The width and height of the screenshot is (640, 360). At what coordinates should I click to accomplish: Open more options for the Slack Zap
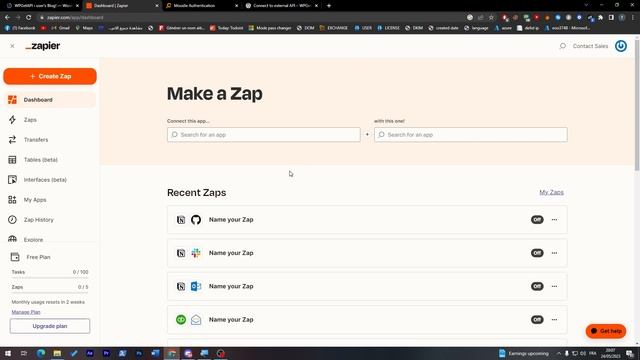tap(554, 253)
